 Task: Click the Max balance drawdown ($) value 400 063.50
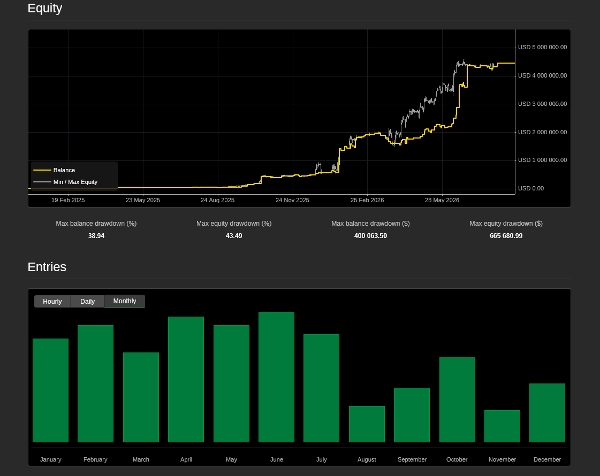click(x=370, y=236)
